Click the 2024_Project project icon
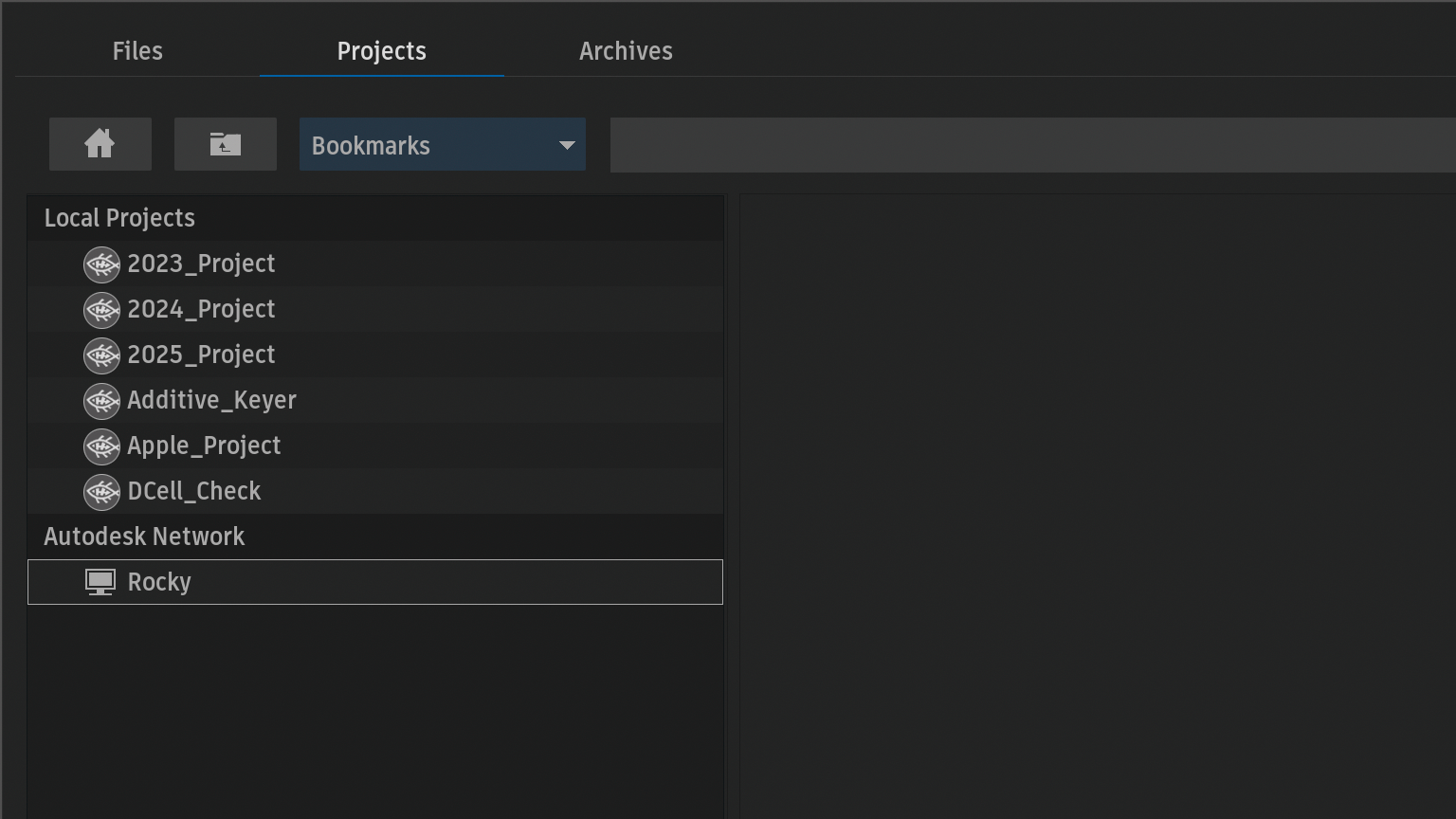The height and width of the screenshot is (819, 1456). click(101, 310)
